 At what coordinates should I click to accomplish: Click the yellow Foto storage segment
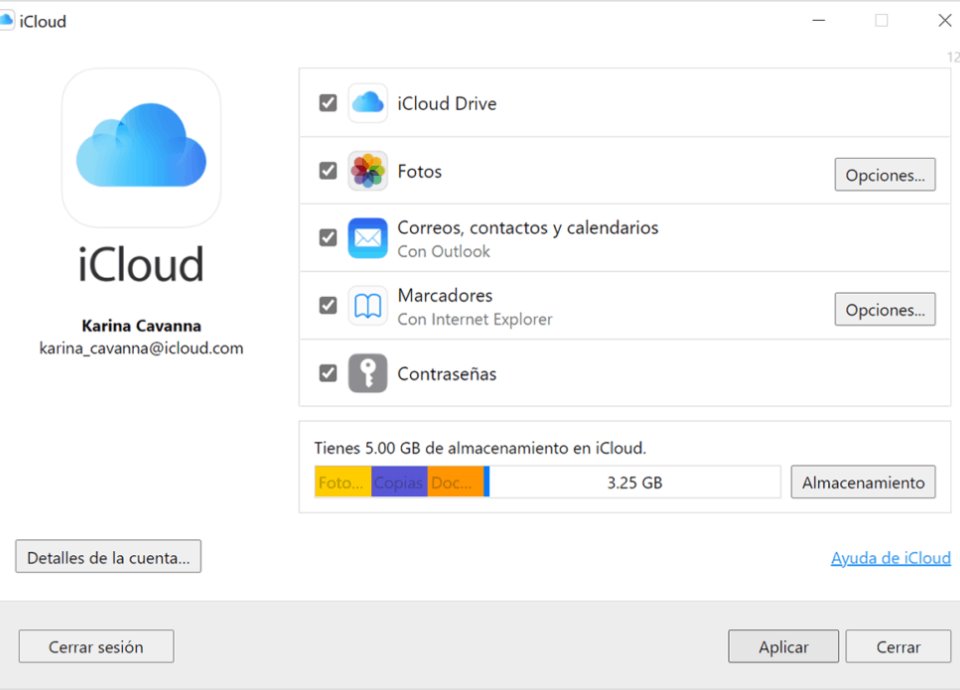click(x=343, y=482)
